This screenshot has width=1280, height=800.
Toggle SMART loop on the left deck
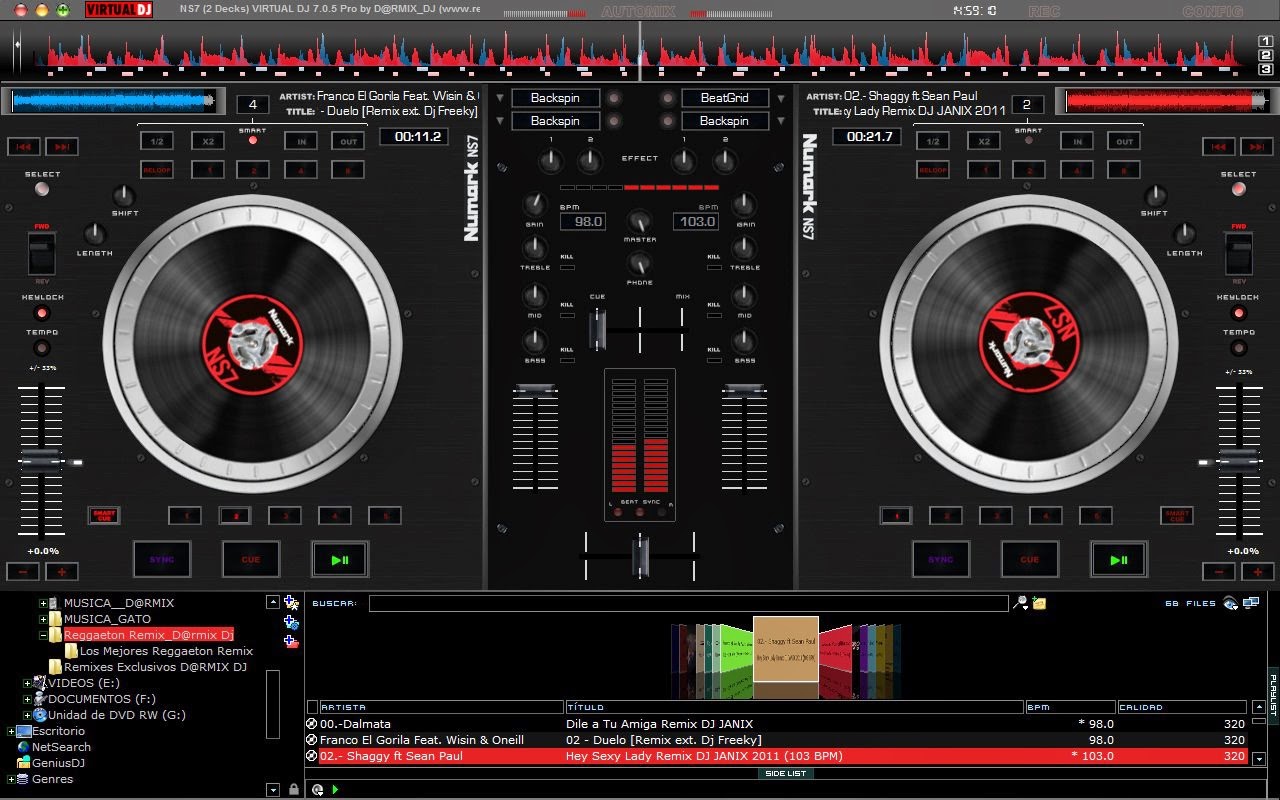click(253, 140)
